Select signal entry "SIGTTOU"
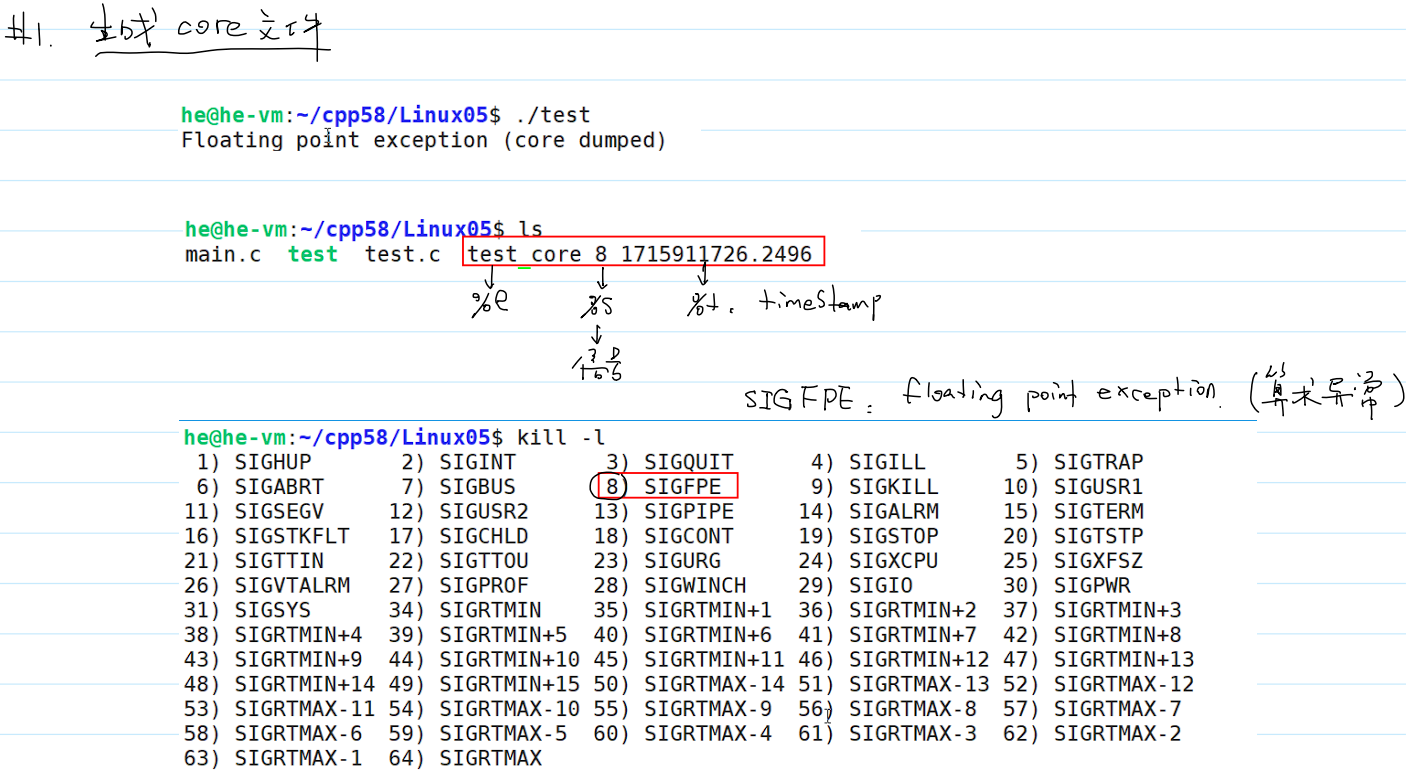 coord(484,561)
